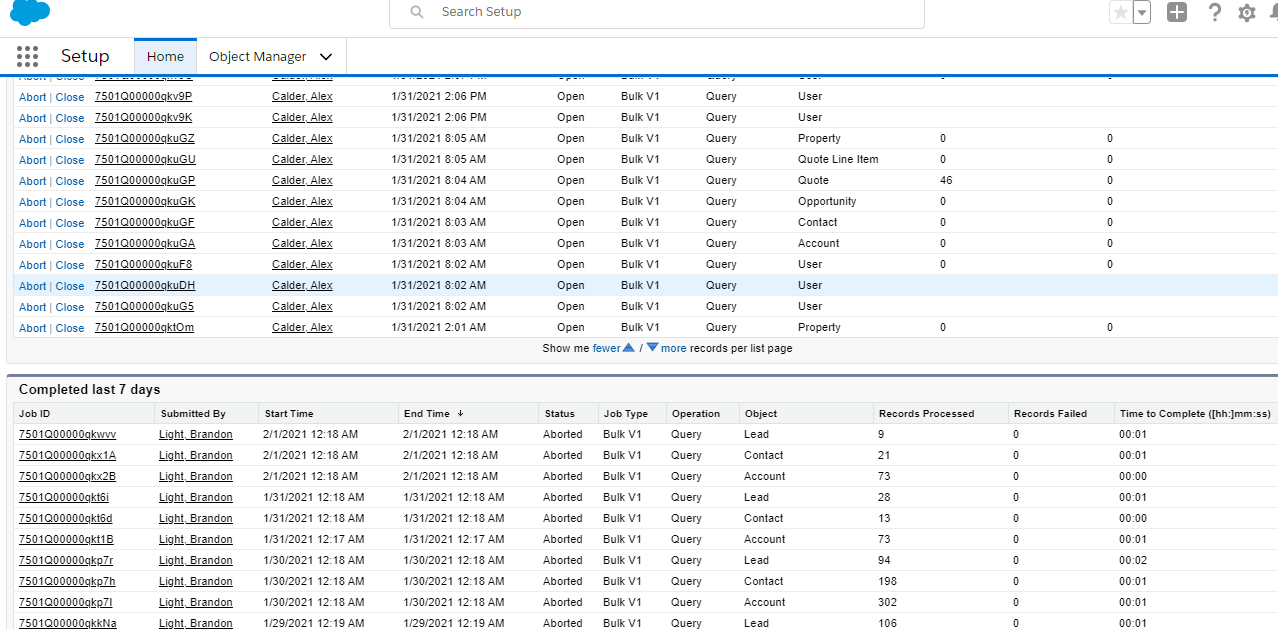Open the App Launcher grid icon
The height and width of the screenshot is (629, 1278).
click(27, 56)
